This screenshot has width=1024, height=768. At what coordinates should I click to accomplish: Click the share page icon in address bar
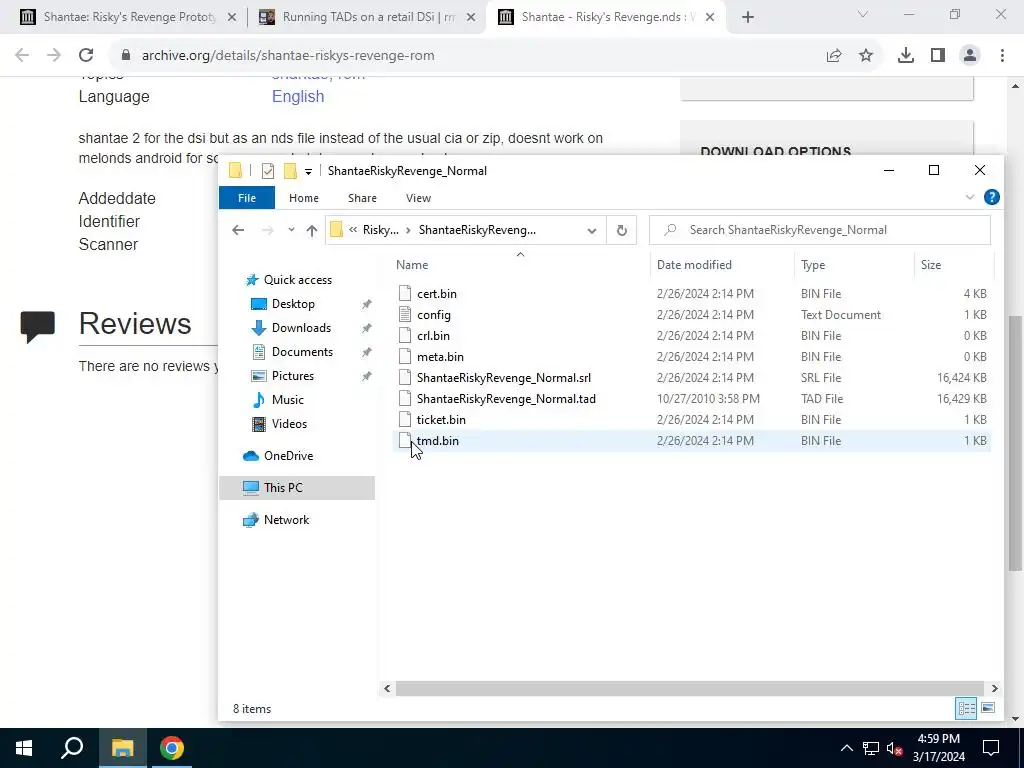click(x=834, y=56)
